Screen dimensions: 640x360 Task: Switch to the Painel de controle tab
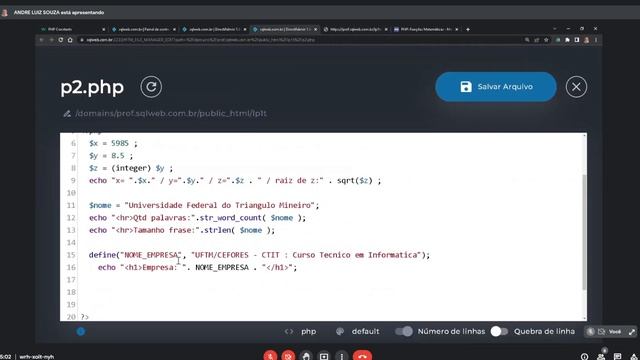[x=143, y=29]
